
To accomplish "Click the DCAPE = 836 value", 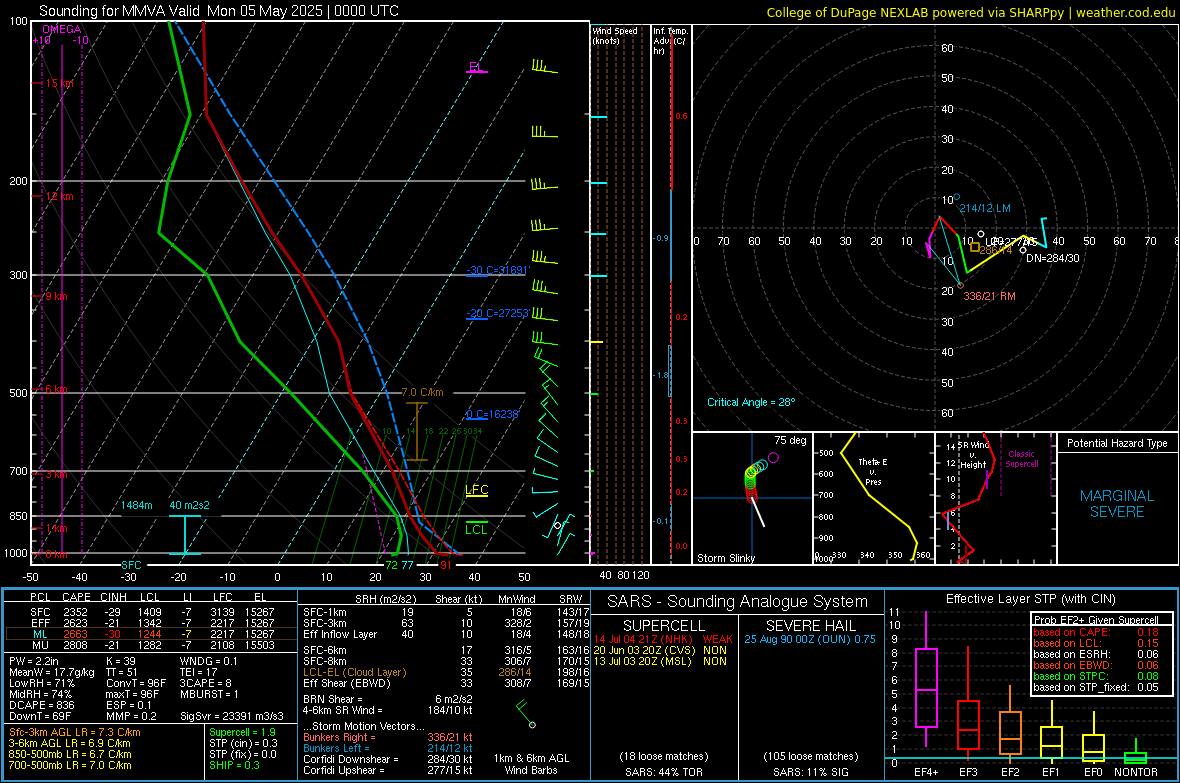I will click(41, 705).
